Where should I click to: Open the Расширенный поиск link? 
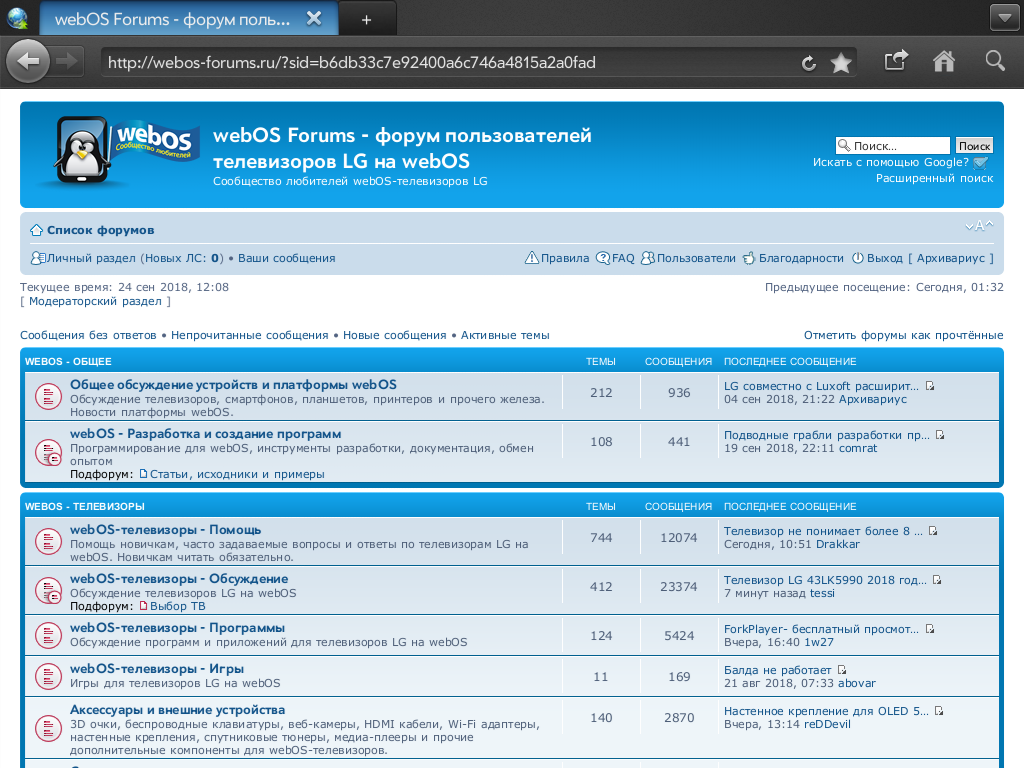[934, 178]
